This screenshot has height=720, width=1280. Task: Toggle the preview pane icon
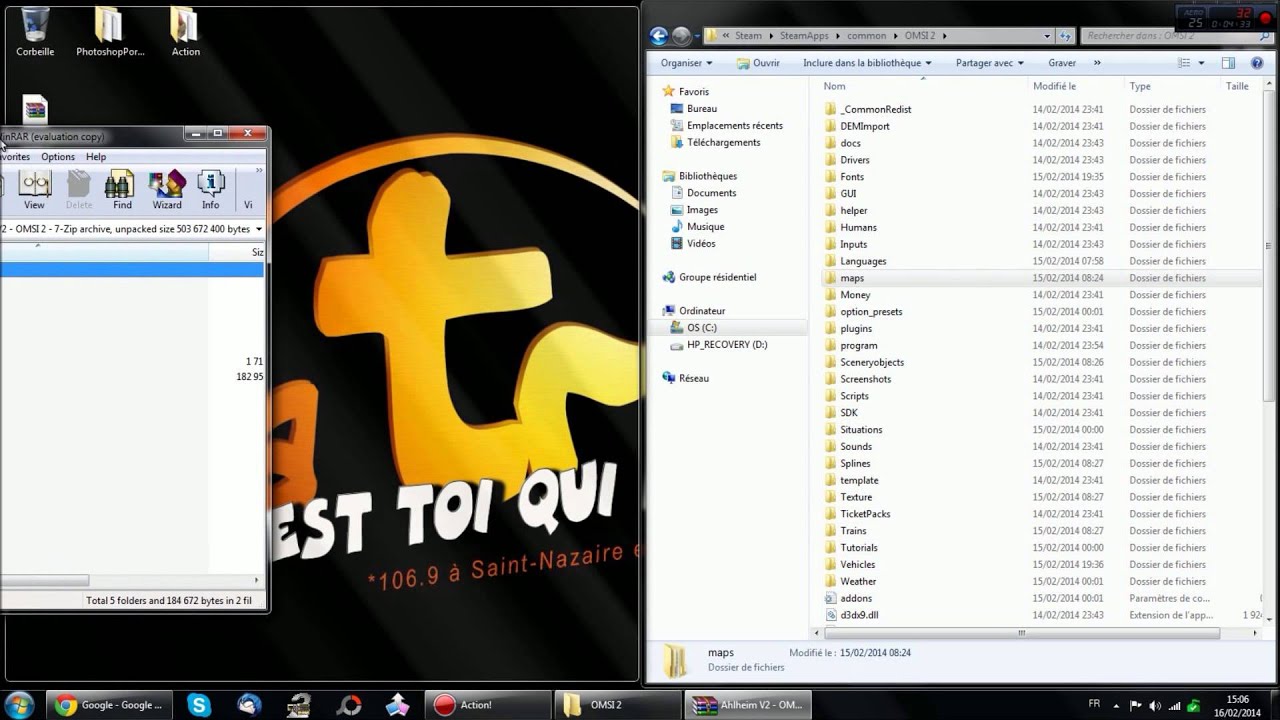[x=1229, y=63]
